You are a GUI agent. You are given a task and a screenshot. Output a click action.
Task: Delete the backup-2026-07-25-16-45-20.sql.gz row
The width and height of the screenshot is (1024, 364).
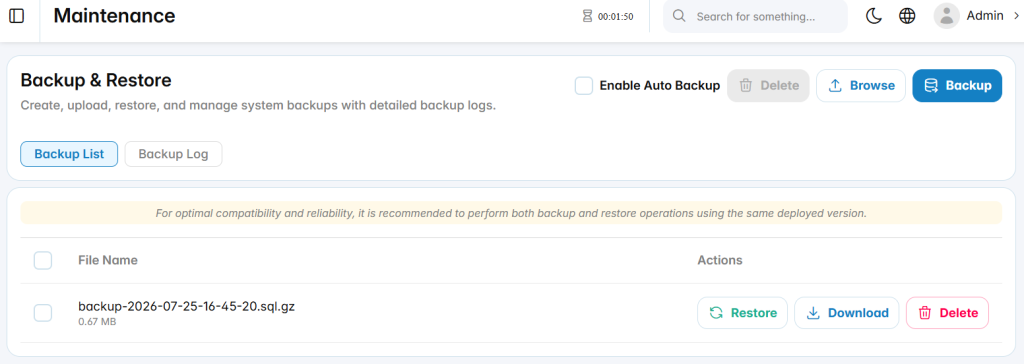pyautogui.click(x=948, y=313)
